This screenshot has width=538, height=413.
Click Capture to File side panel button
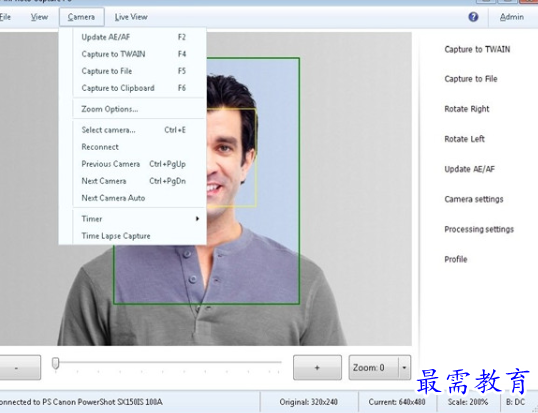471,79
